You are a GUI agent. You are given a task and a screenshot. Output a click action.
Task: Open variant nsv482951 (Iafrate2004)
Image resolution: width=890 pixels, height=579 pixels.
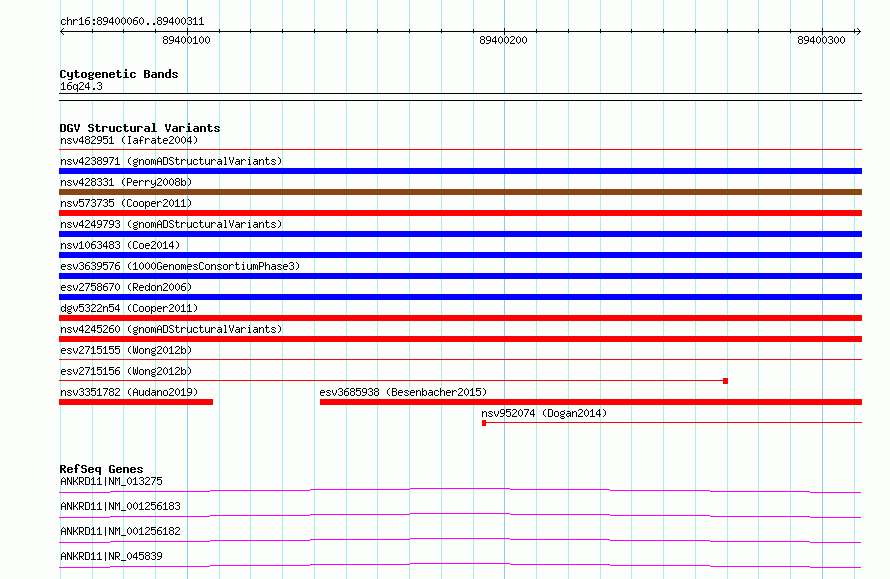pyautogui.click(x=129, y=140)
